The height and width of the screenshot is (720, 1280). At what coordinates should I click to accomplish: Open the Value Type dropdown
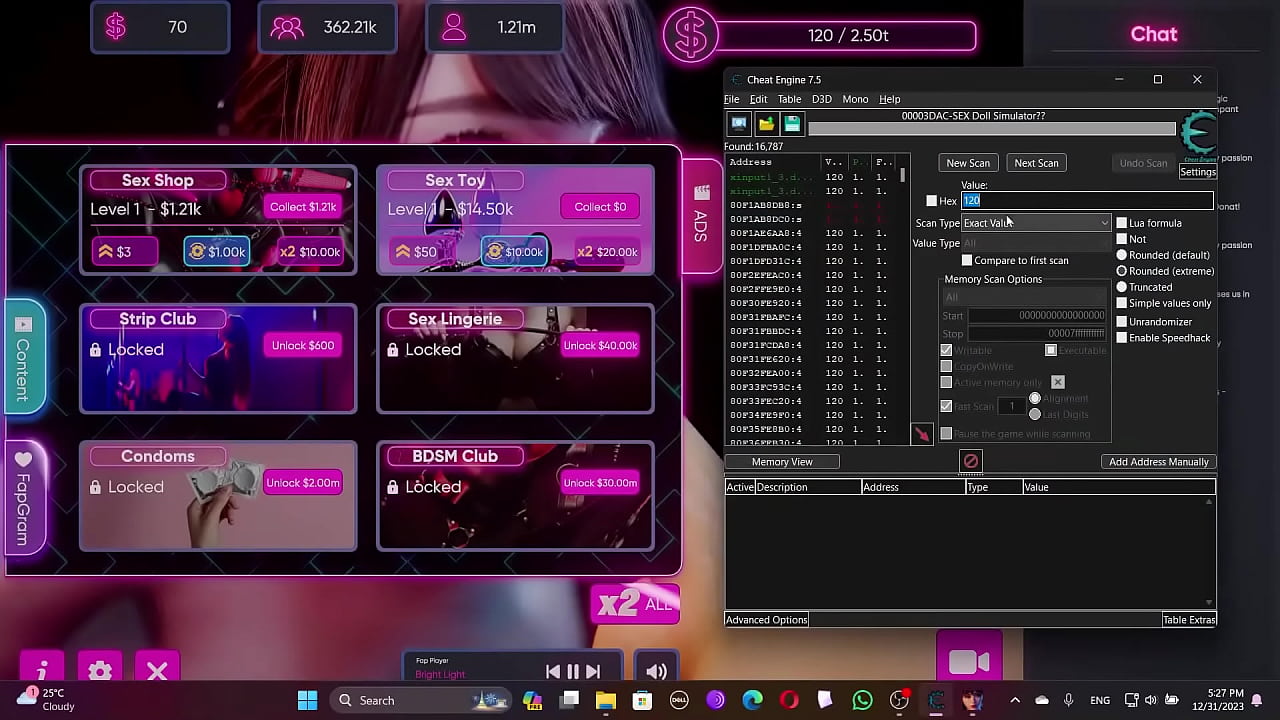coord(1035,242)
